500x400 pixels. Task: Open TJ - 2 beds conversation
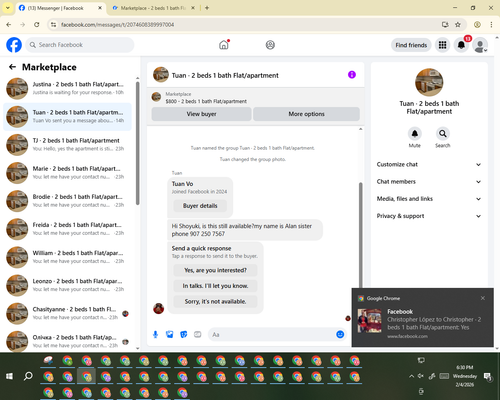68,145
